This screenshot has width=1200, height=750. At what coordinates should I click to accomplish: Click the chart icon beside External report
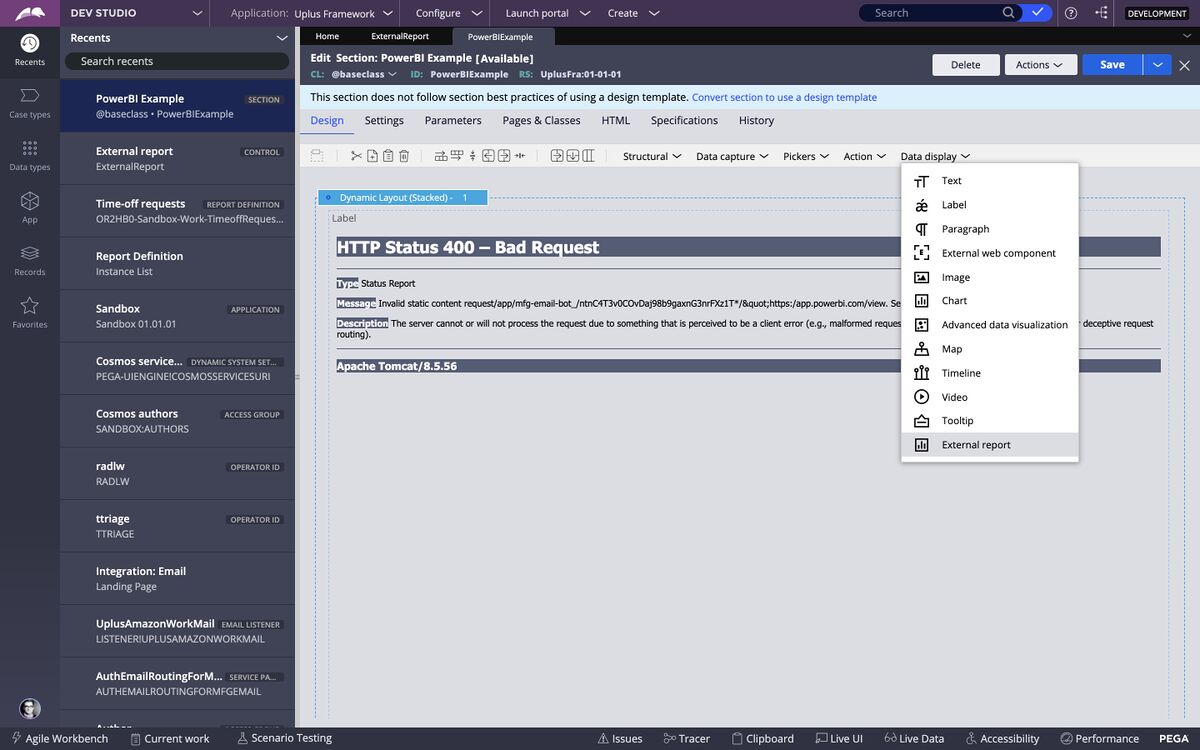(922, 445)
